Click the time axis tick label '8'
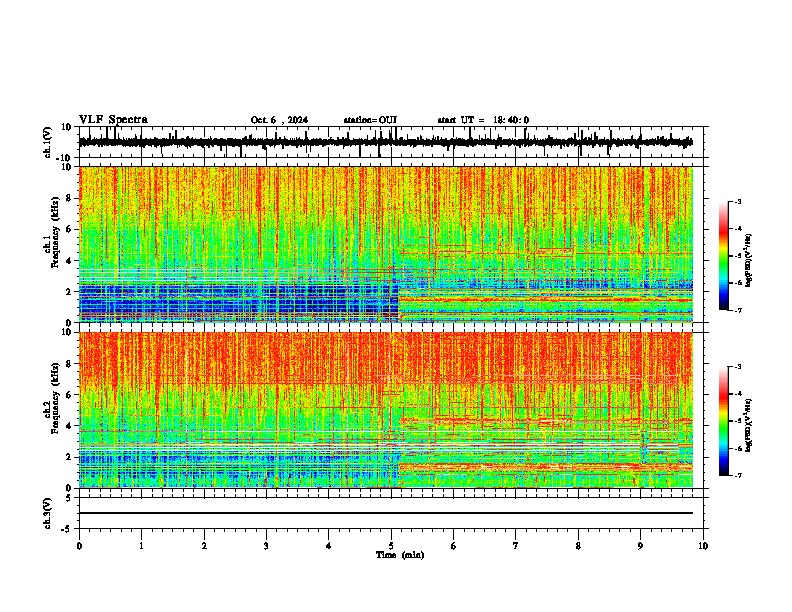Viewport: 792px width, 612px height. 578,546
